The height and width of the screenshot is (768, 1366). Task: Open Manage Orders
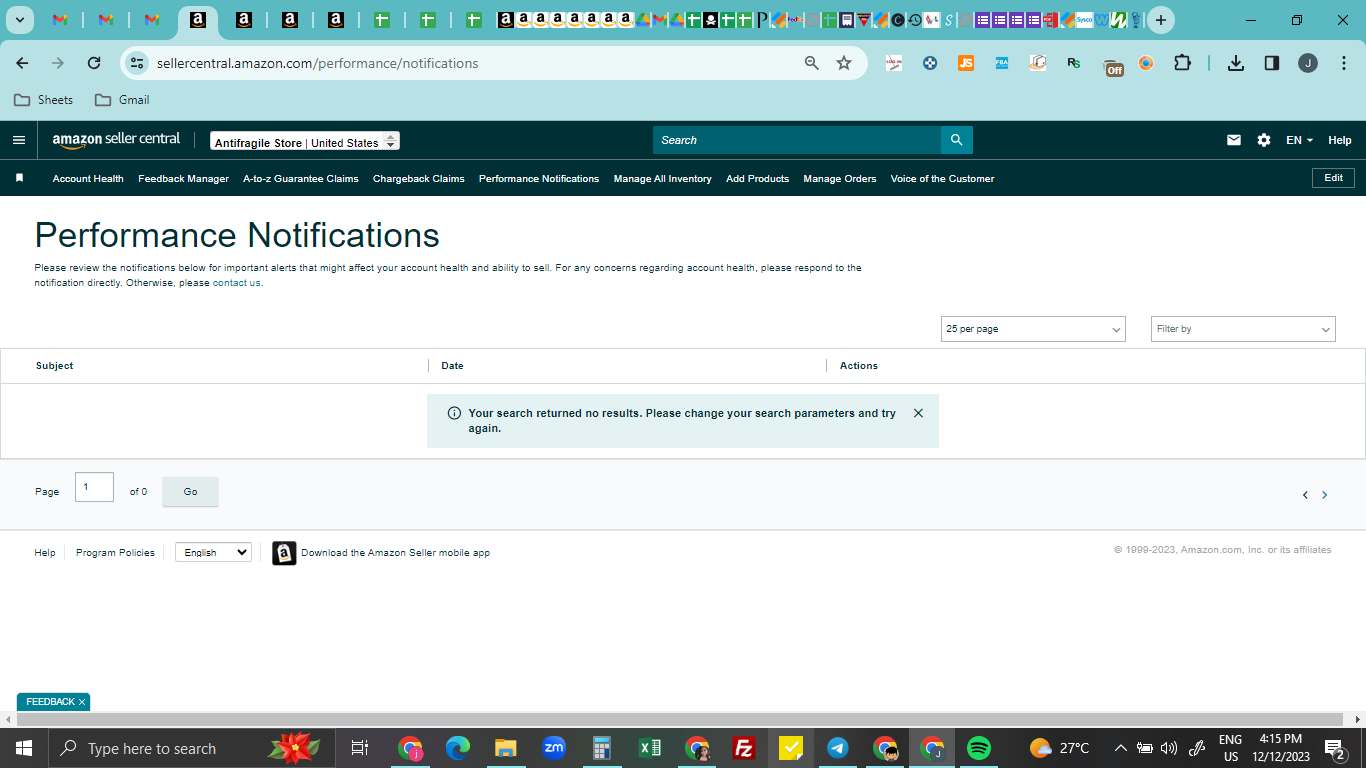(840, 179)
